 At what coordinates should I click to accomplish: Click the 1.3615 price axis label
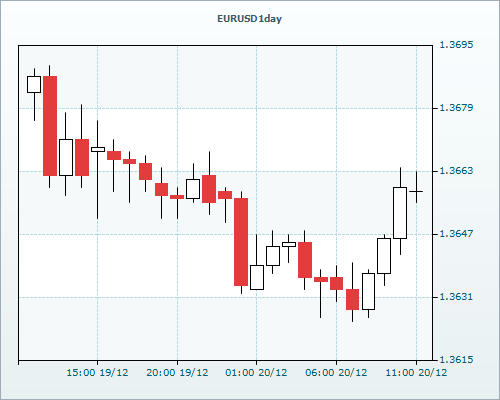pyautogui.click(x=456, y=360)
